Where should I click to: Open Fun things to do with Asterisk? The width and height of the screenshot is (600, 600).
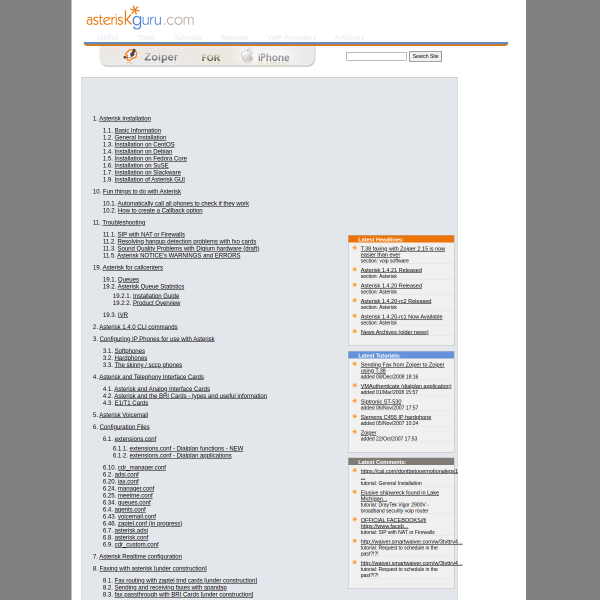click(142, 191)
